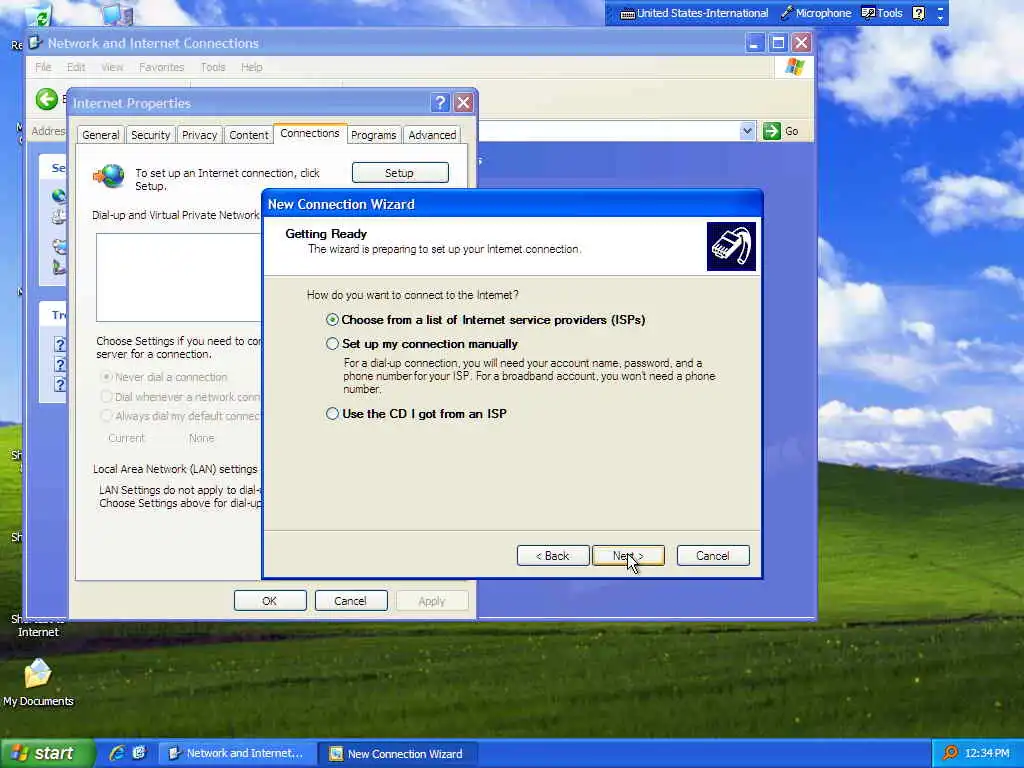
Task: Open the General tab in Internet Properties
Action: coord(101,135)
